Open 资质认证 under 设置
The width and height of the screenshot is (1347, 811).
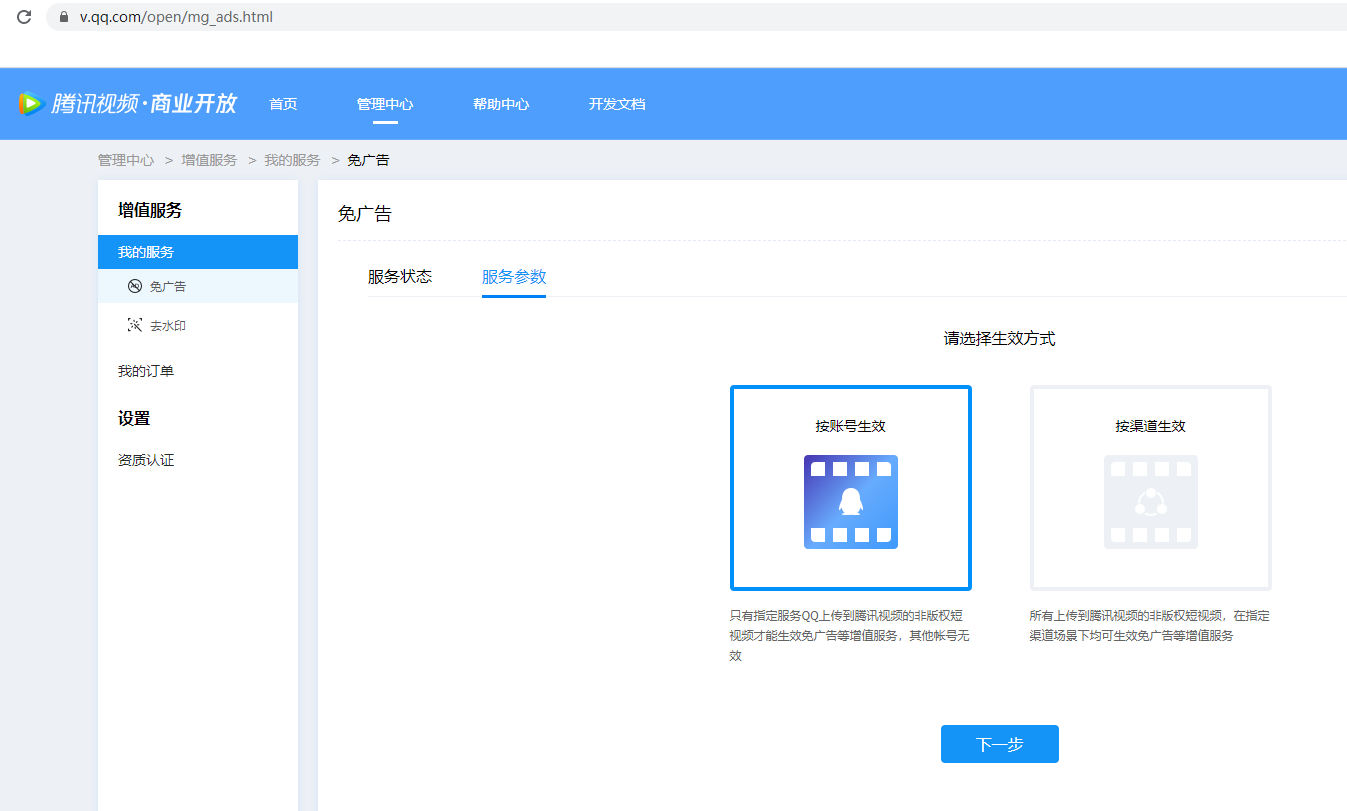pos(146,460)
